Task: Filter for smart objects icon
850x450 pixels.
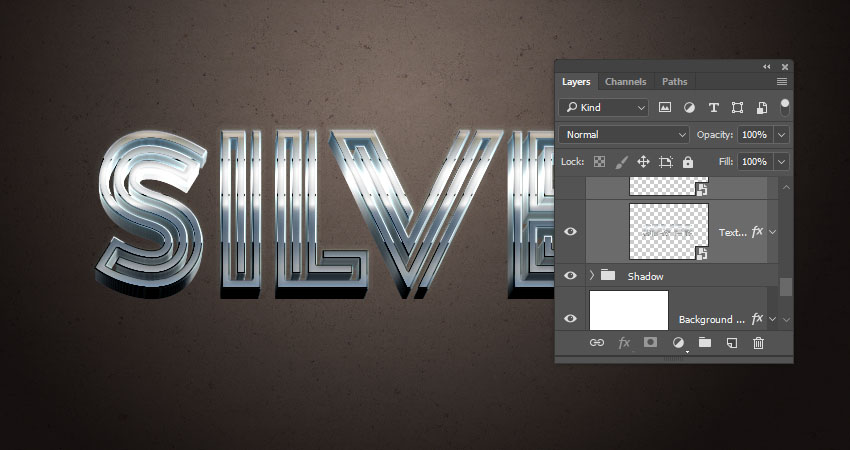Action: tap(762, 107)
